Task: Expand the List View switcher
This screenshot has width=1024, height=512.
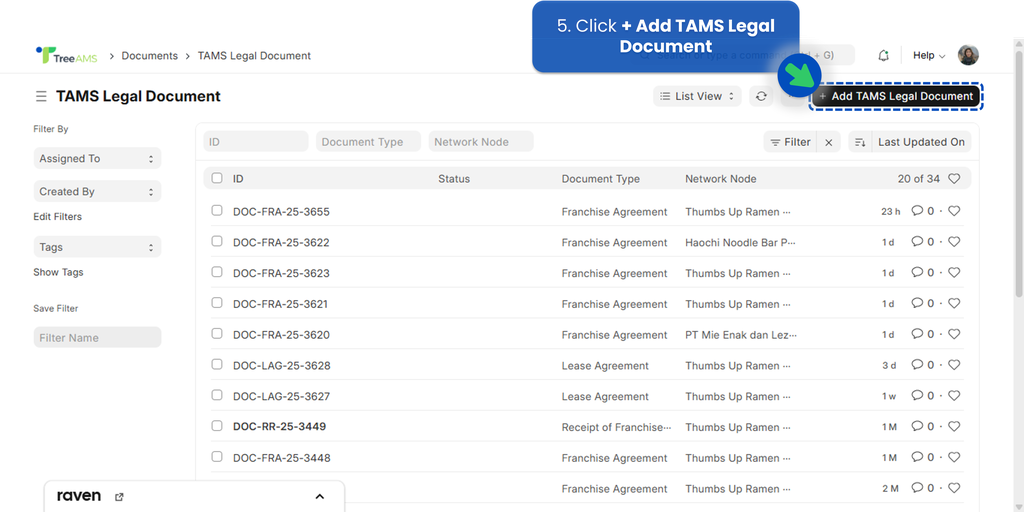Action: pyautogui.click(x=697, y=96)
